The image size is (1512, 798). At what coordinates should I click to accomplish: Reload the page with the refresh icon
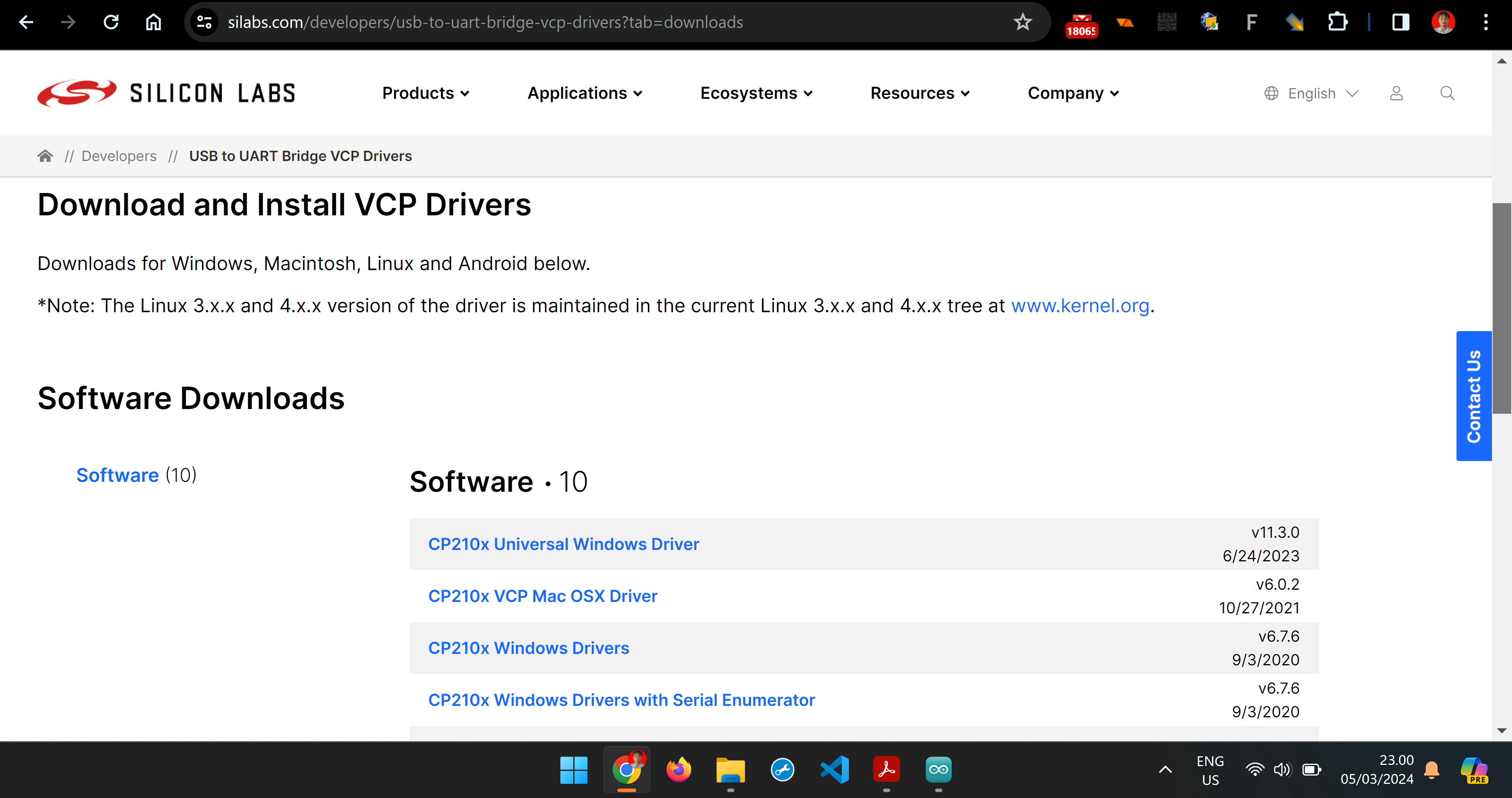[x=111, y=22]
